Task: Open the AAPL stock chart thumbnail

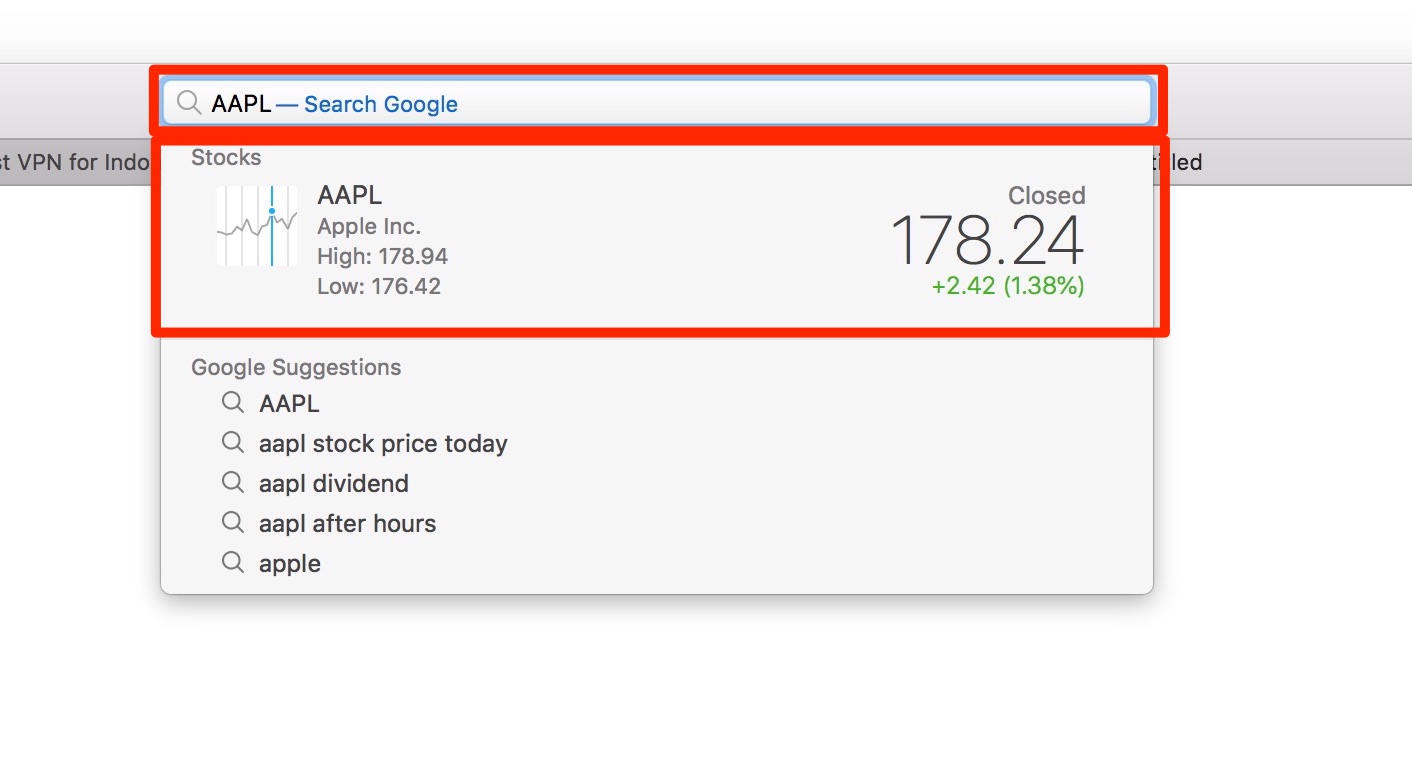Action: pos(257,226)
